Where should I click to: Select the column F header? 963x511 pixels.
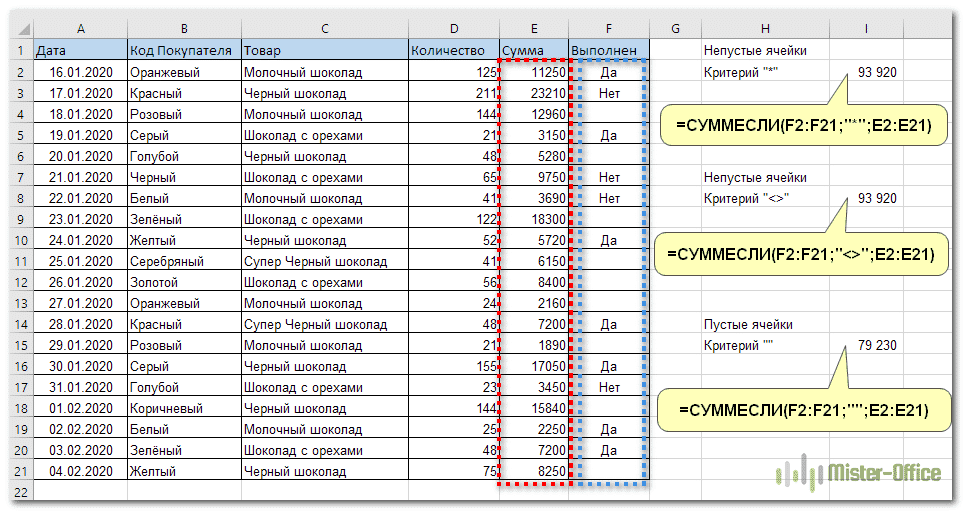tap(608, 30)
